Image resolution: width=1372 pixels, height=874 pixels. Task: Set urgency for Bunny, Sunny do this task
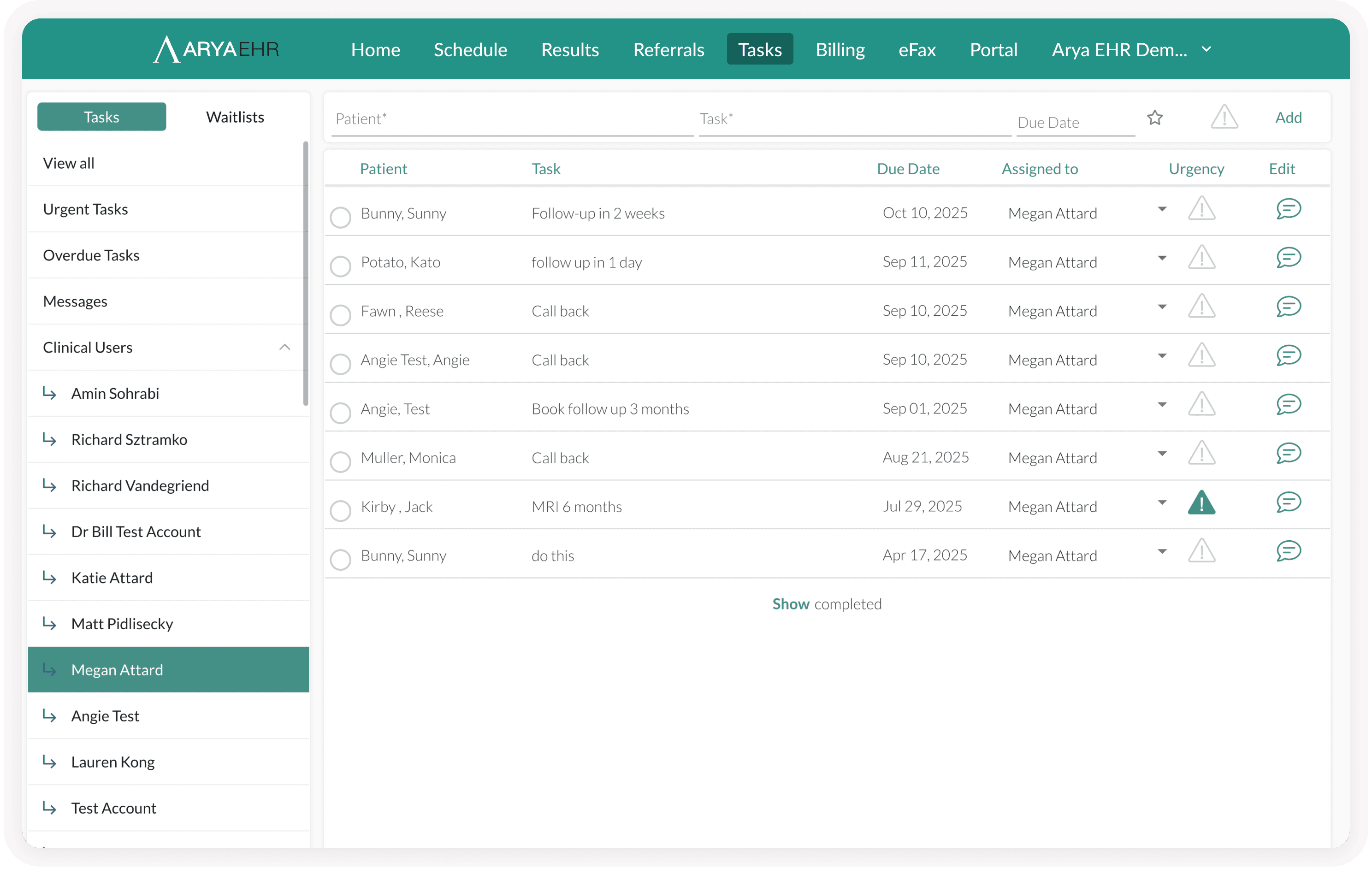[x=1201, y=551]
